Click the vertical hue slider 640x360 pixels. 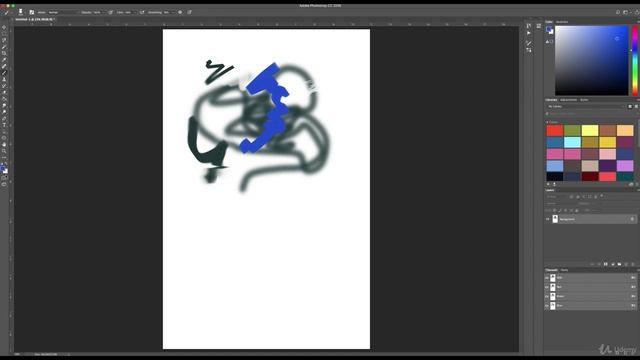[x=635, y=60]
